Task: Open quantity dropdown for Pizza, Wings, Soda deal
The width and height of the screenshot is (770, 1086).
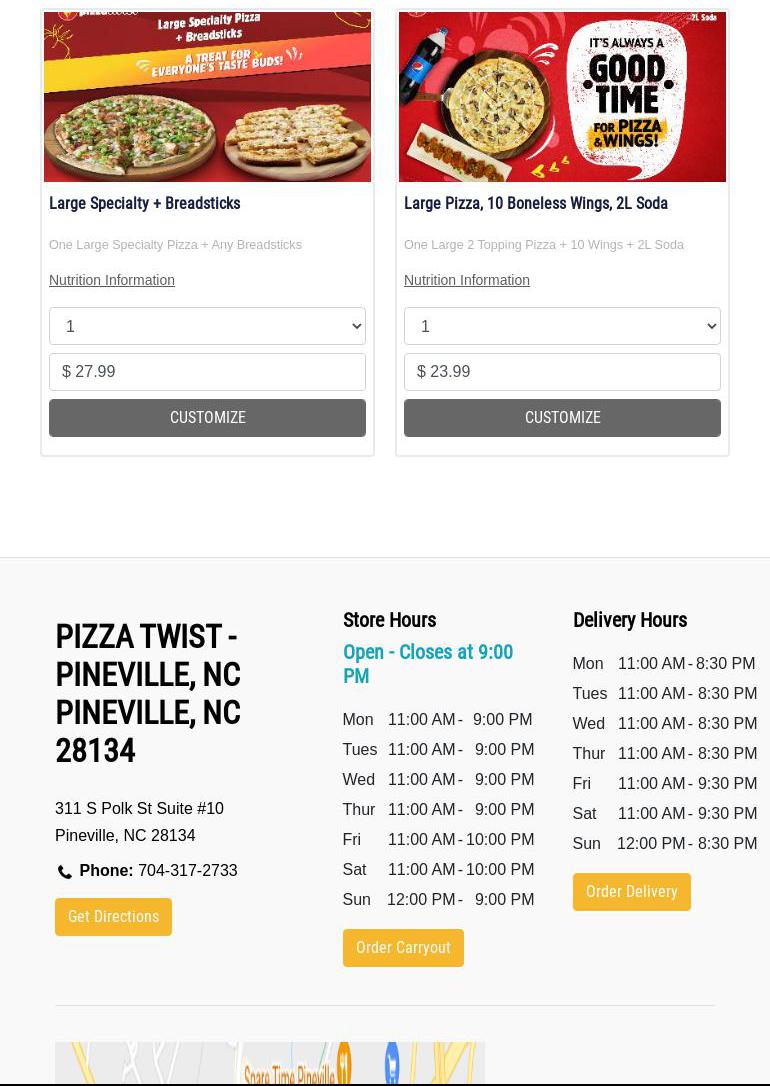Action: pyautogui.click(x=562, y=326)
